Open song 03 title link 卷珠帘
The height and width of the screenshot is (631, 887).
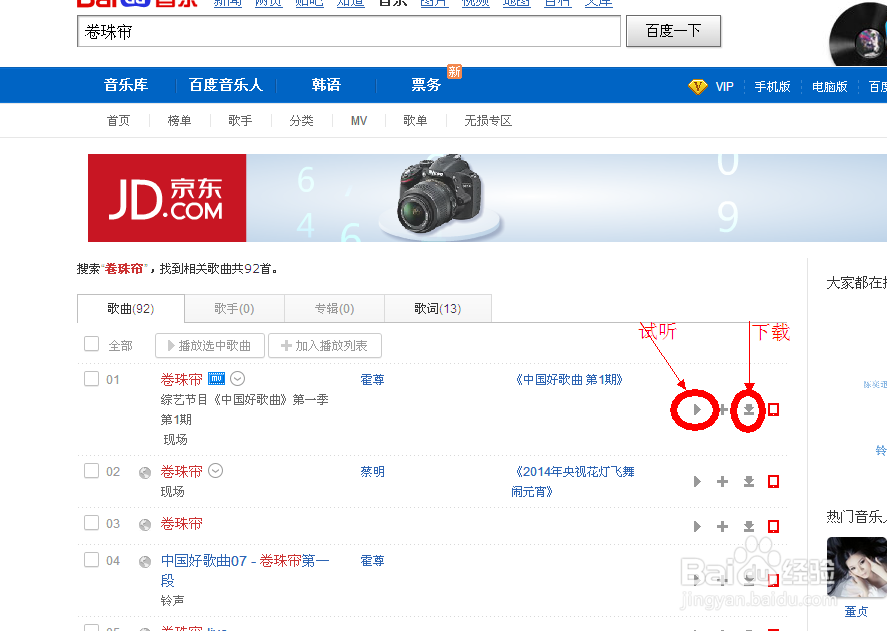pyautogui.click(x=182, y=523)
